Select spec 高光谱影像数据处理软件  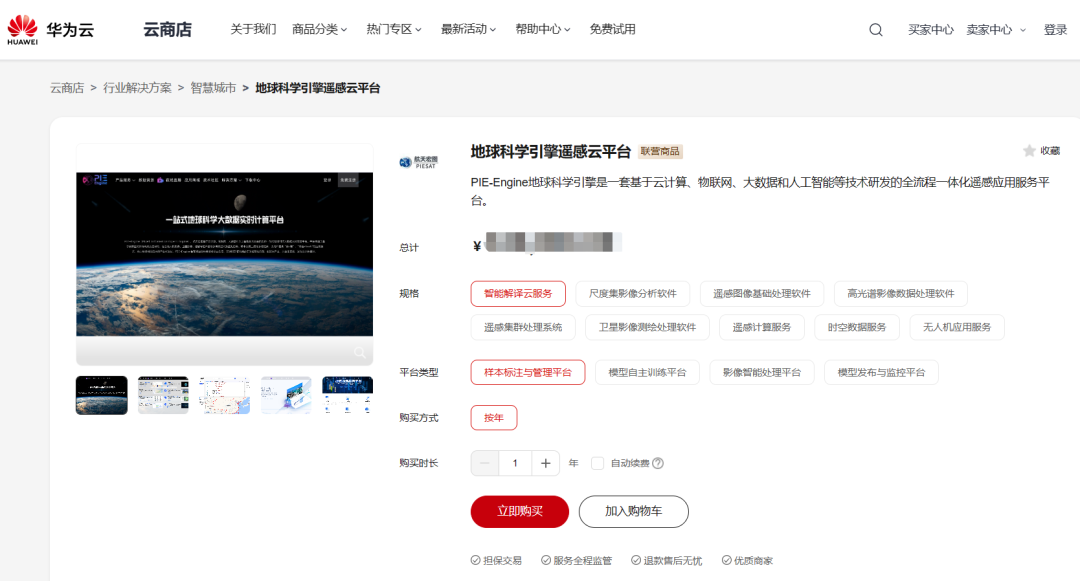[x=901, y=294]
